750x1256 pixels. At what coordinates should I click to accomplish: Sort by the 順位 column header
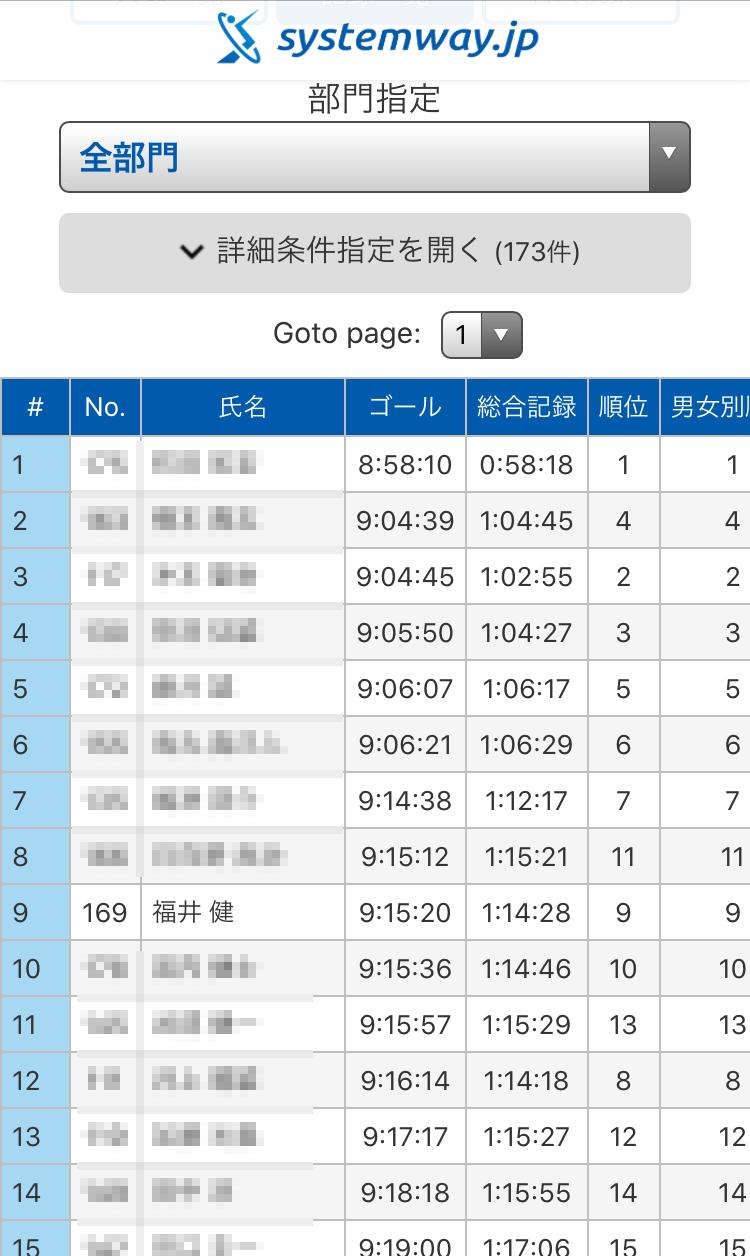(623, 407)
